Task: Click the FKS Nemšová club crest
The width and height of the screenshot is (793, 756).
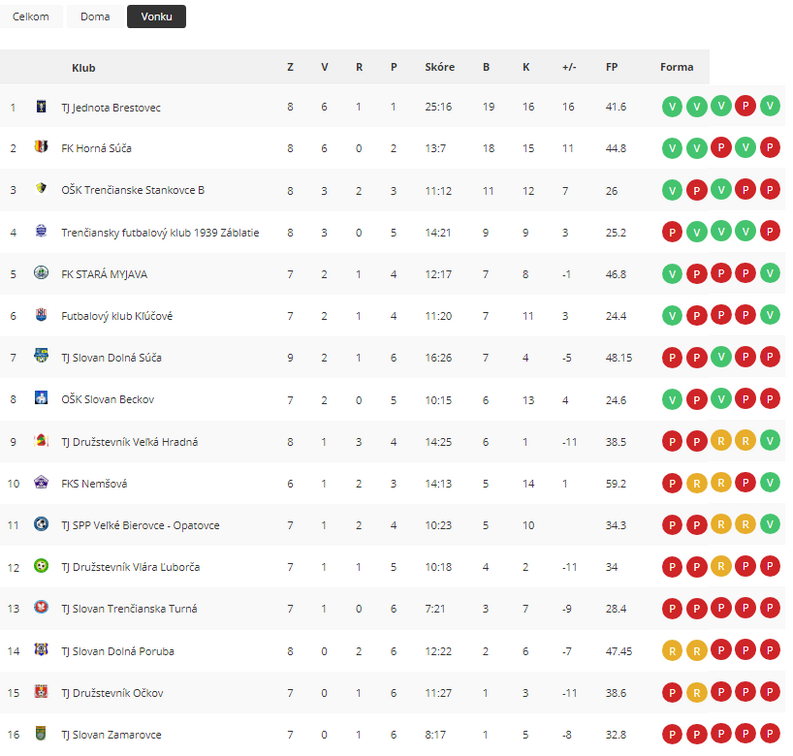Action: pyautogui.click(x=41, y=482)
